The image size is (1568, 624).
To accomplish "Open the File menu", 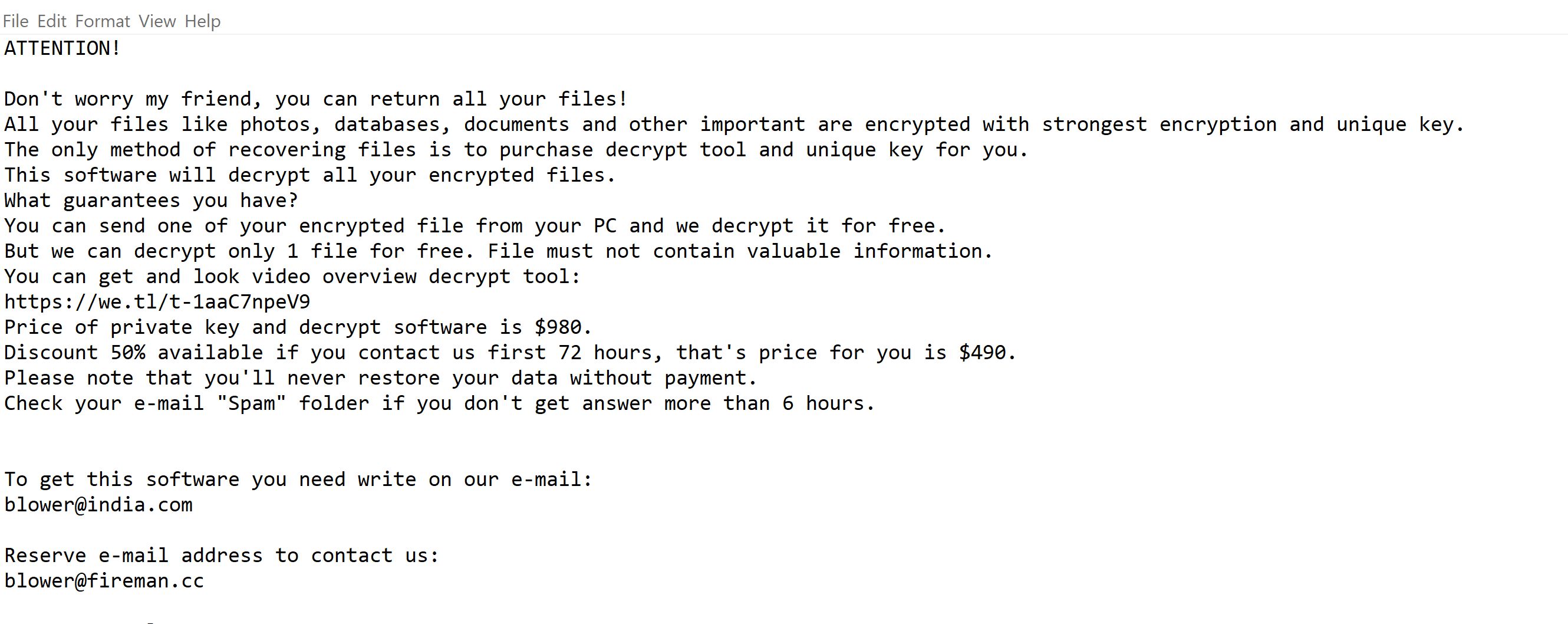I will (15, 21).
